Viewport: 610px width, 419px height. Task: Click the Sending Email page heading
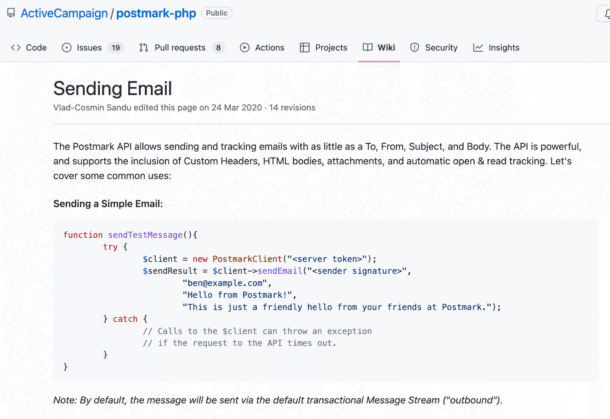[x=112, y=88]
